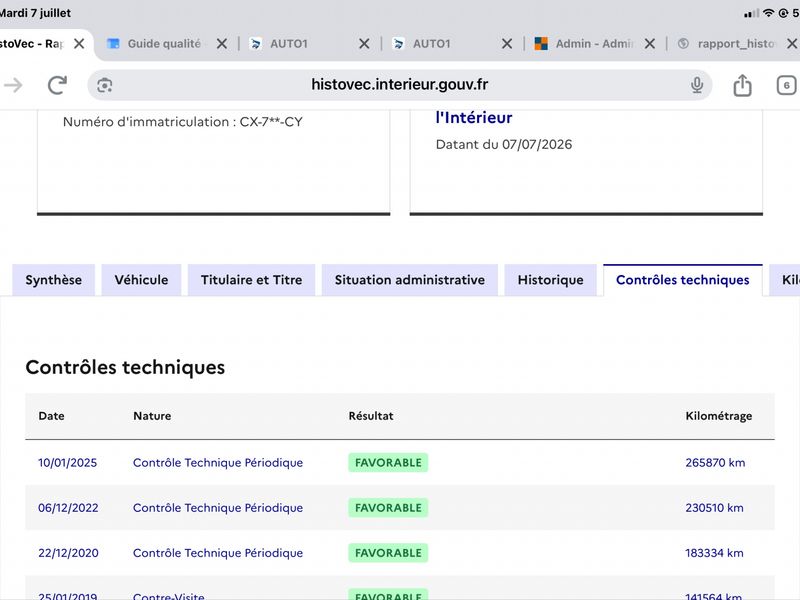Viewport: 800px width, 600px height.
Task: Tap the microphone icon in address bar
Action: (697, 85)
